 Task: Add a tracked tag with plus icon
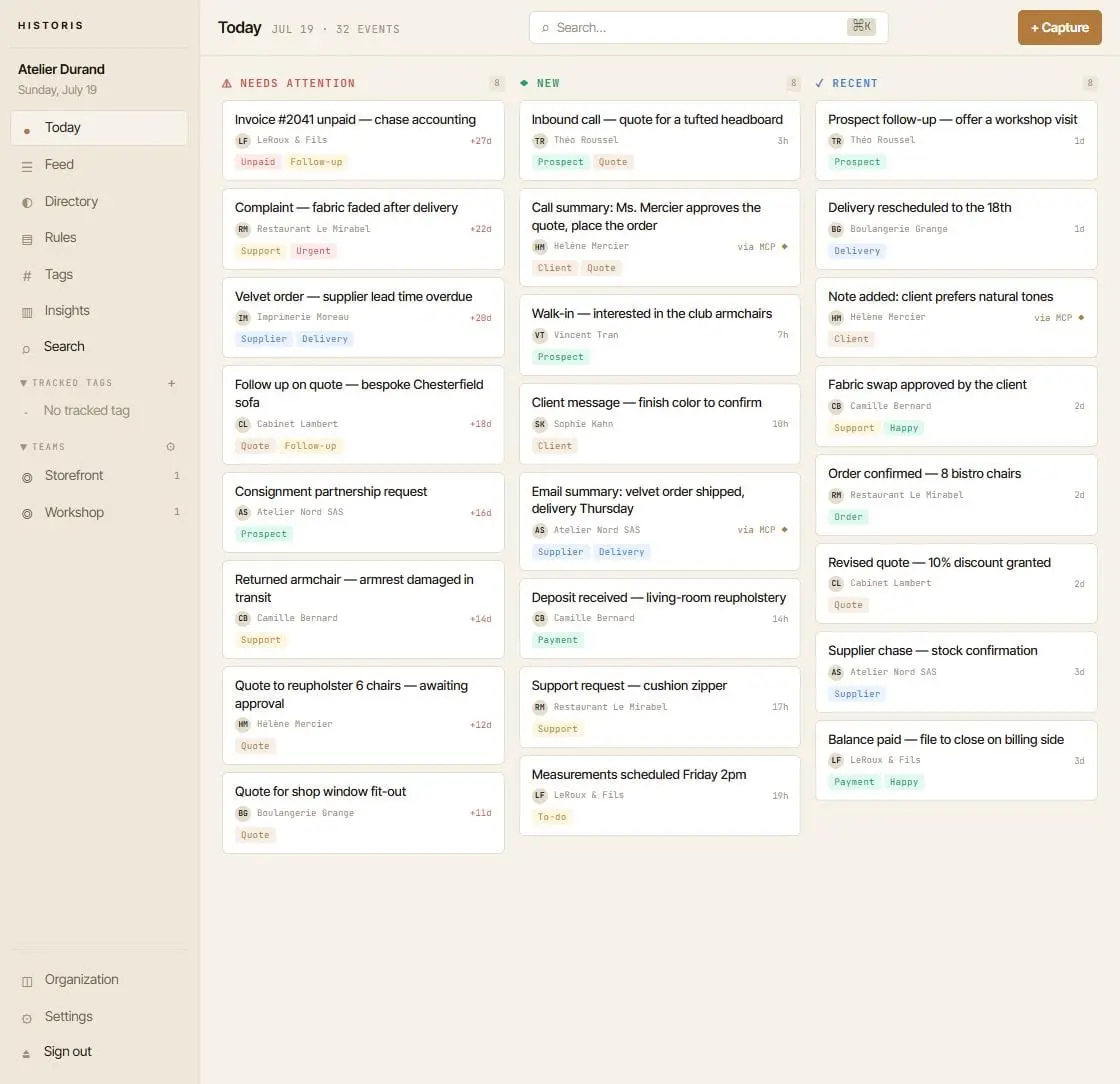point(171,383)
